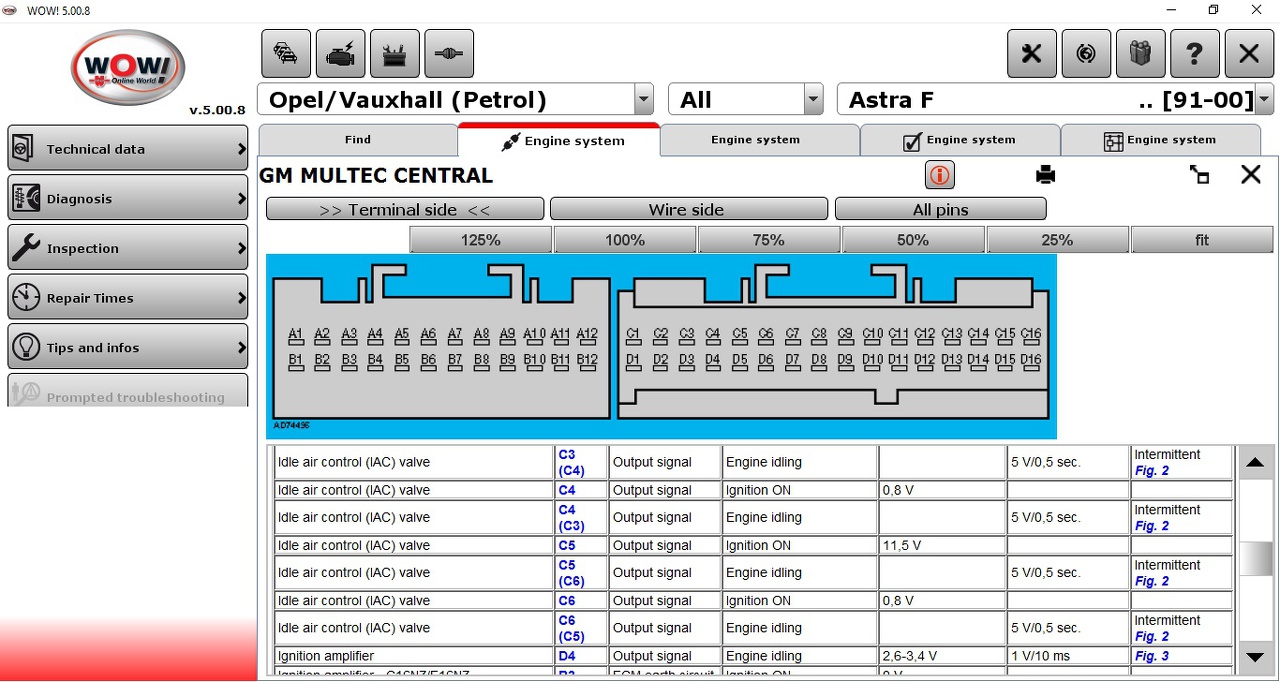1280x682 pixels.
Task: Set zoom to 25%
Action: pos(1057,240)
